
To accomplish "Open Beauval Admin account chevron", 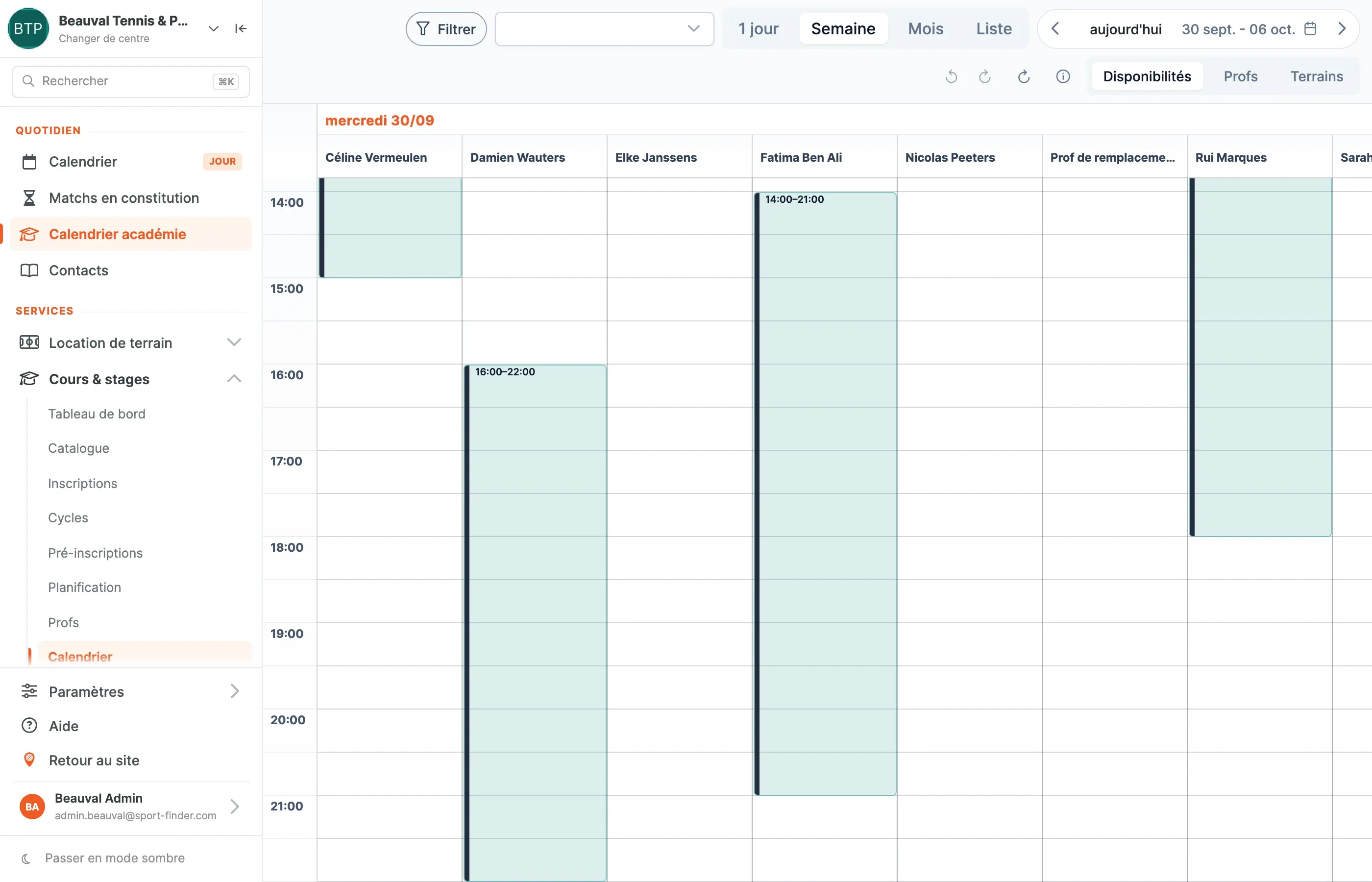I will 234,807.
